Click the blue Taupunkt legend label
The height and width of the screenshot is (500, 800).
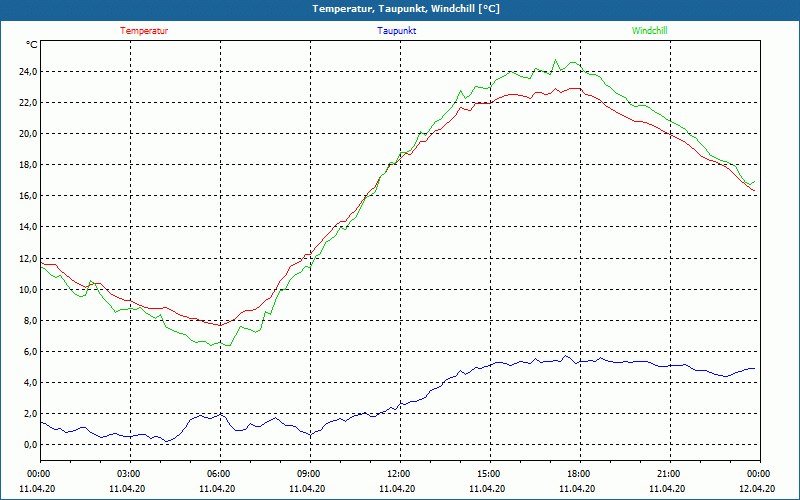[x=396, y=31]
